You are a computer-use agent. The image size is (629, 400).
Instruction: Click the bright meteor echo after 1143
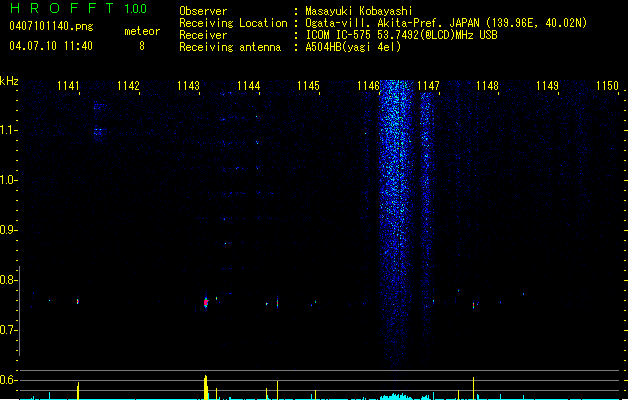(x=206, y=303)
